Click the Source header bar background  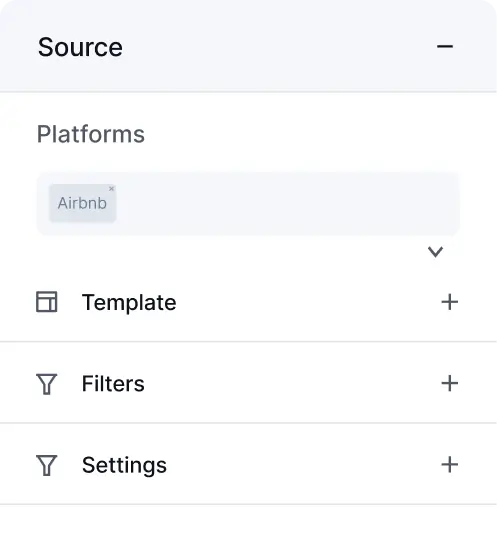pyautogui.click(x=248, y=46)
